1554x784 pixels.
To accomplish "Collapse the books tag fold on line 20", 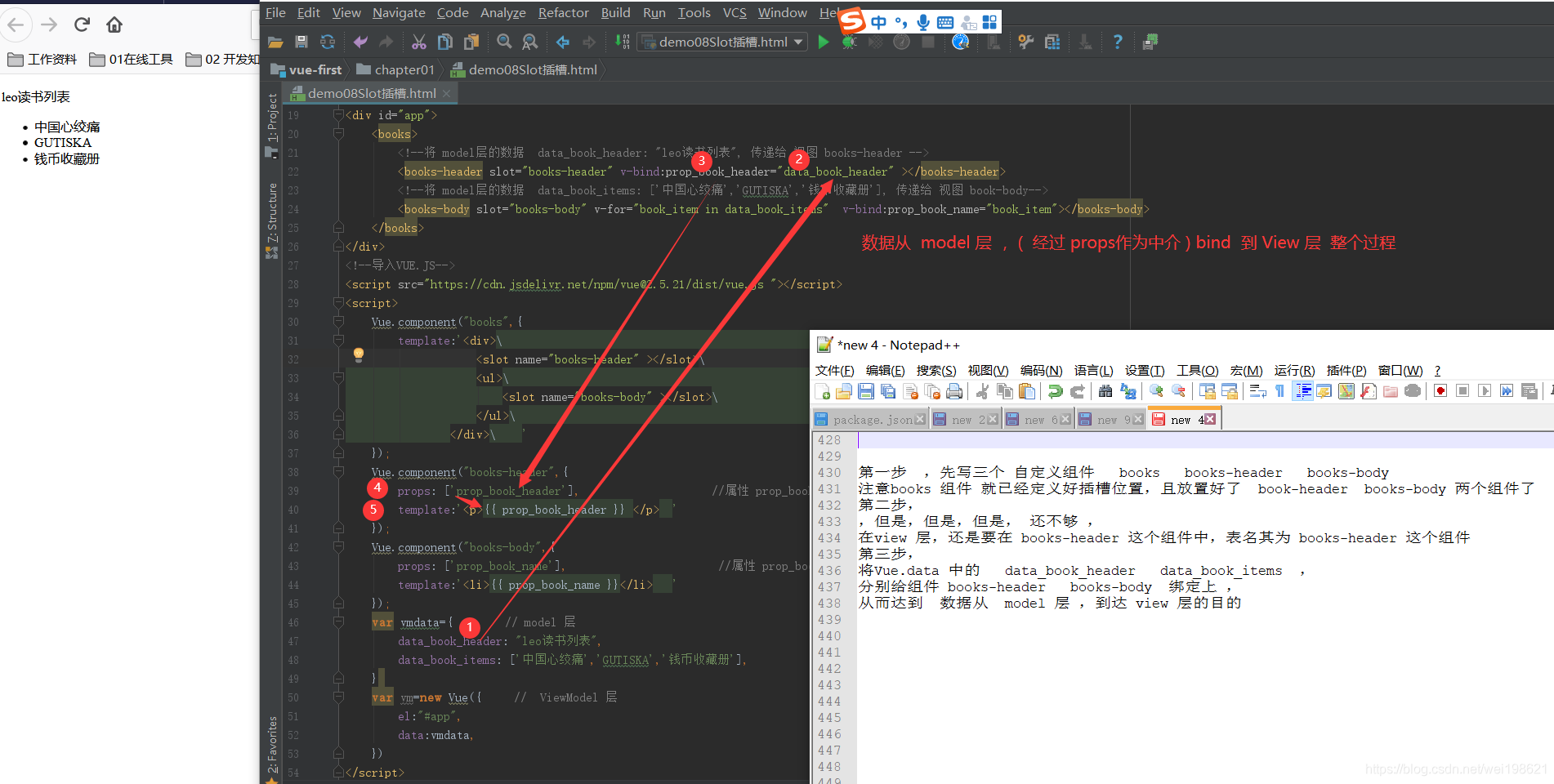I will coord(338,134).
